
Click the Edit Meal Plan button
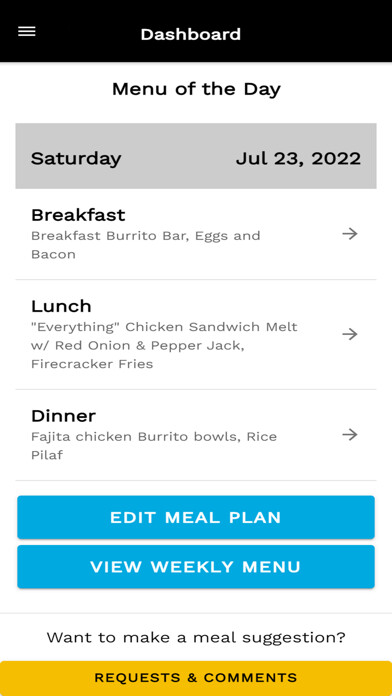coord(196,517)
